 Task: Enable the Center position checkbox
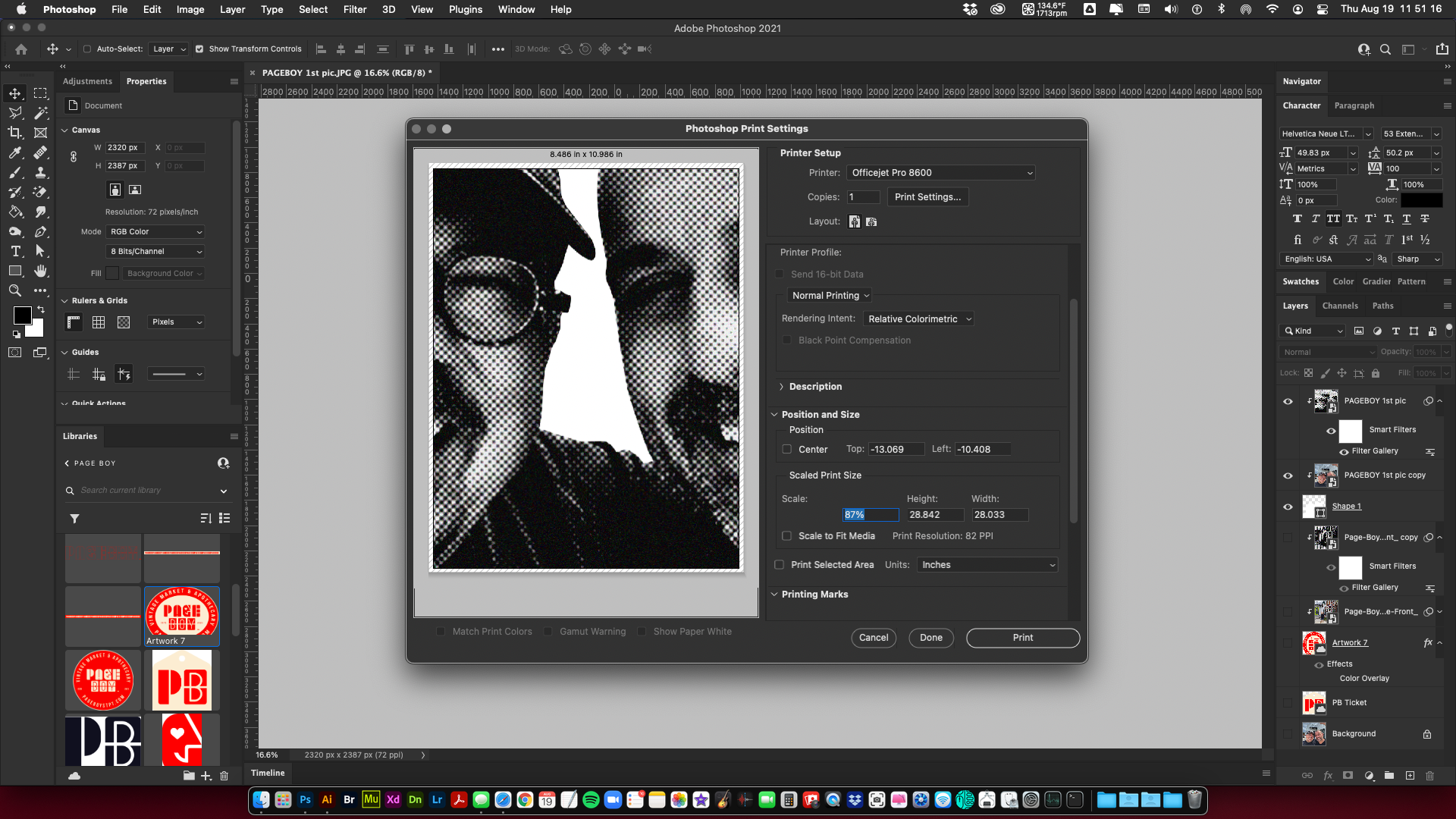787,449
